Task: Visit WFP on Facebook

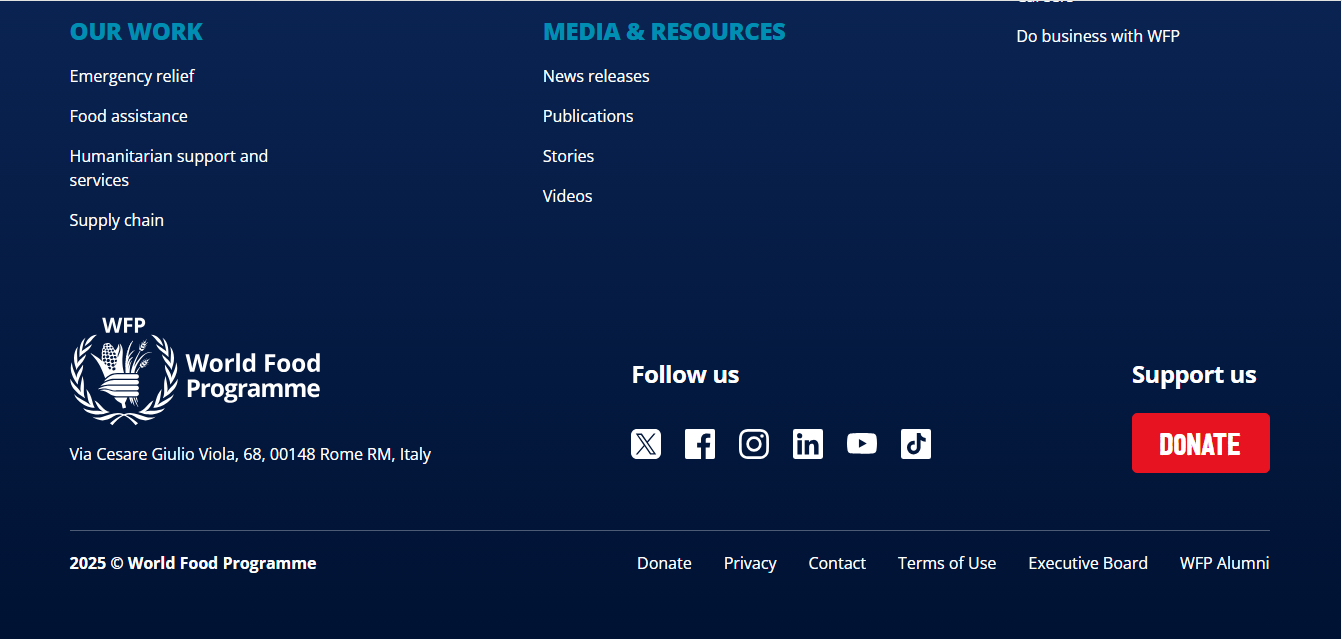Action: 700,443
